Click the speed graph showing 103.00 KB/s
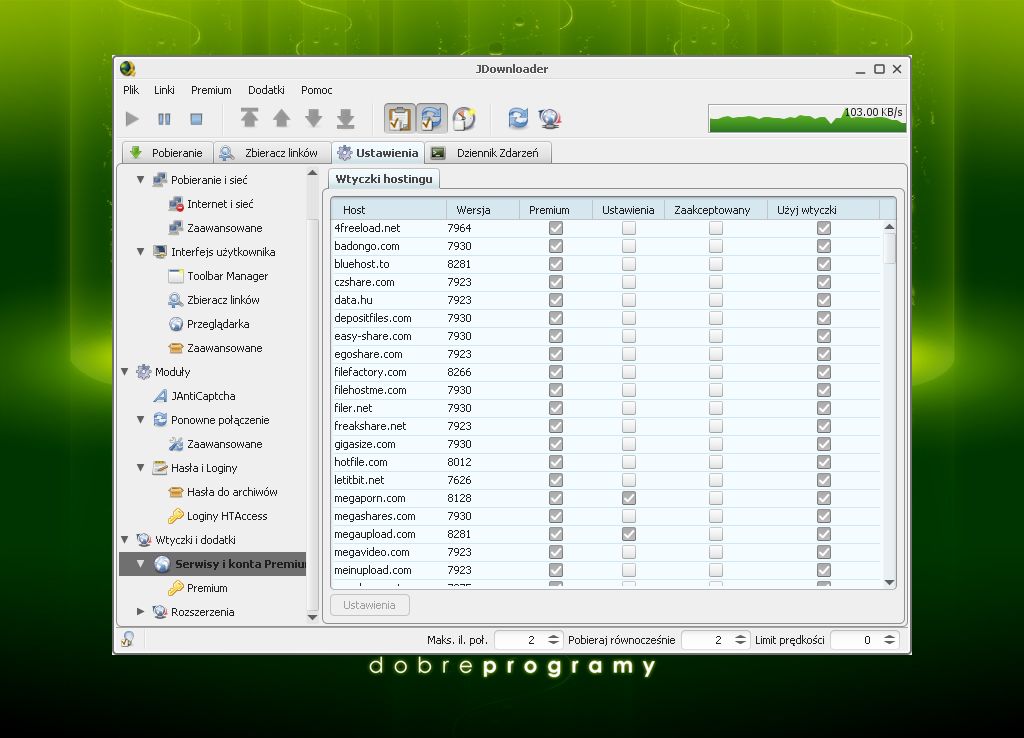This screenshot has width=1024, height=738. [807, 118]
